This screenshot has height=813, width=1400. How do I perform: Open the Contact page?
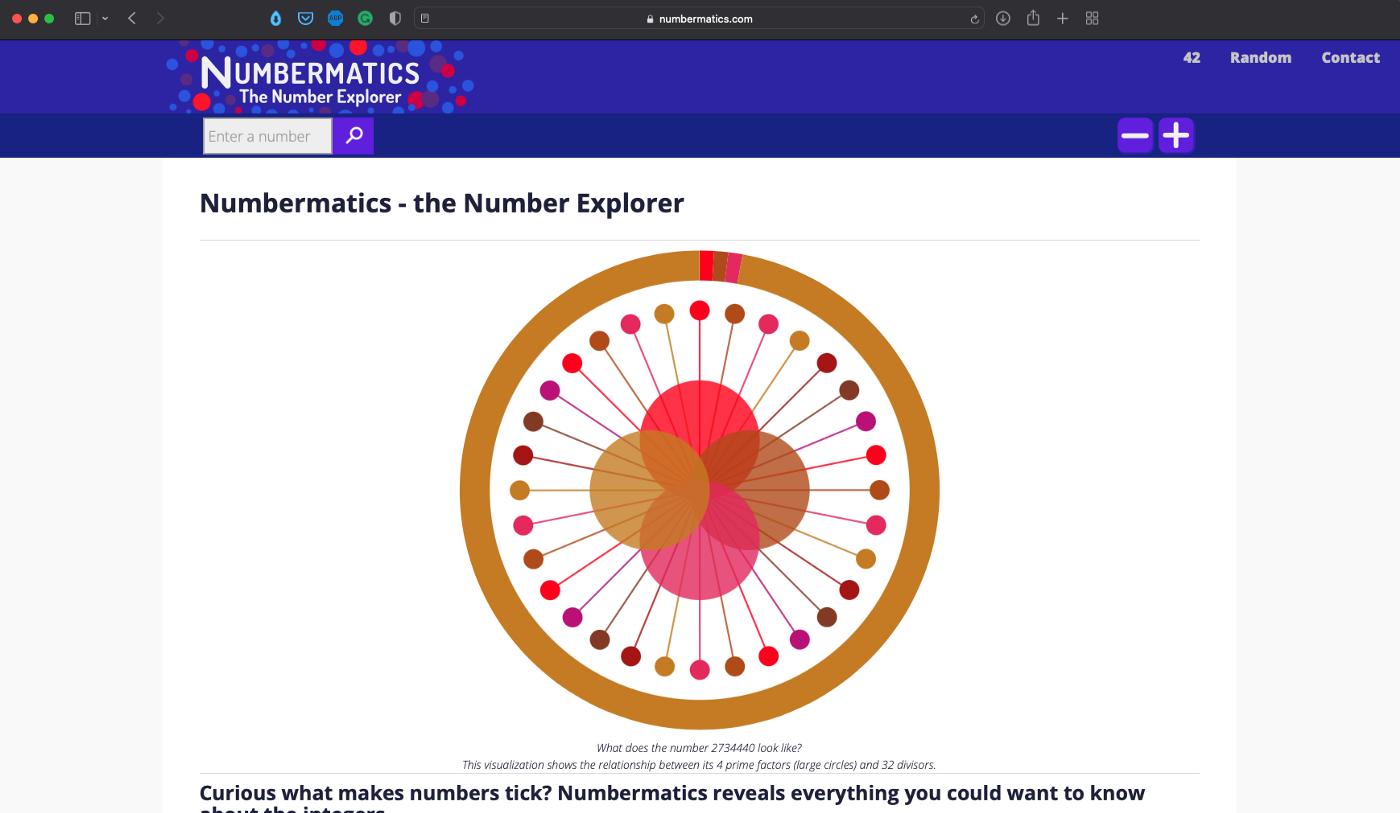1350,57
